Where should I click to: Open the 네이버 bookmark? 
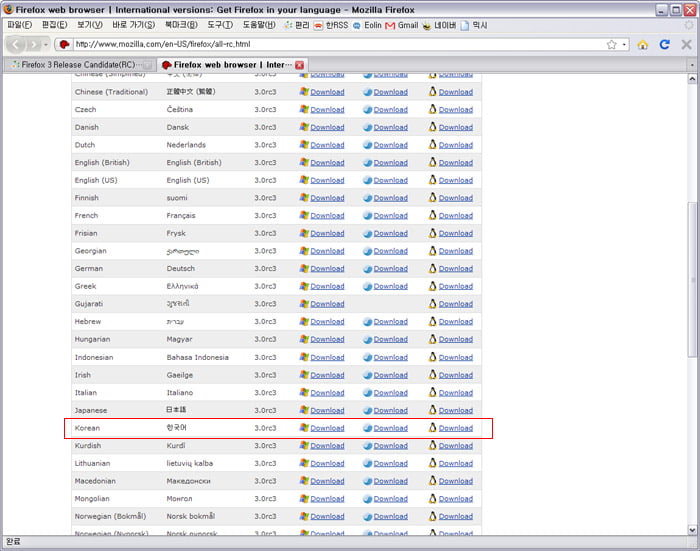click(439, 25)
